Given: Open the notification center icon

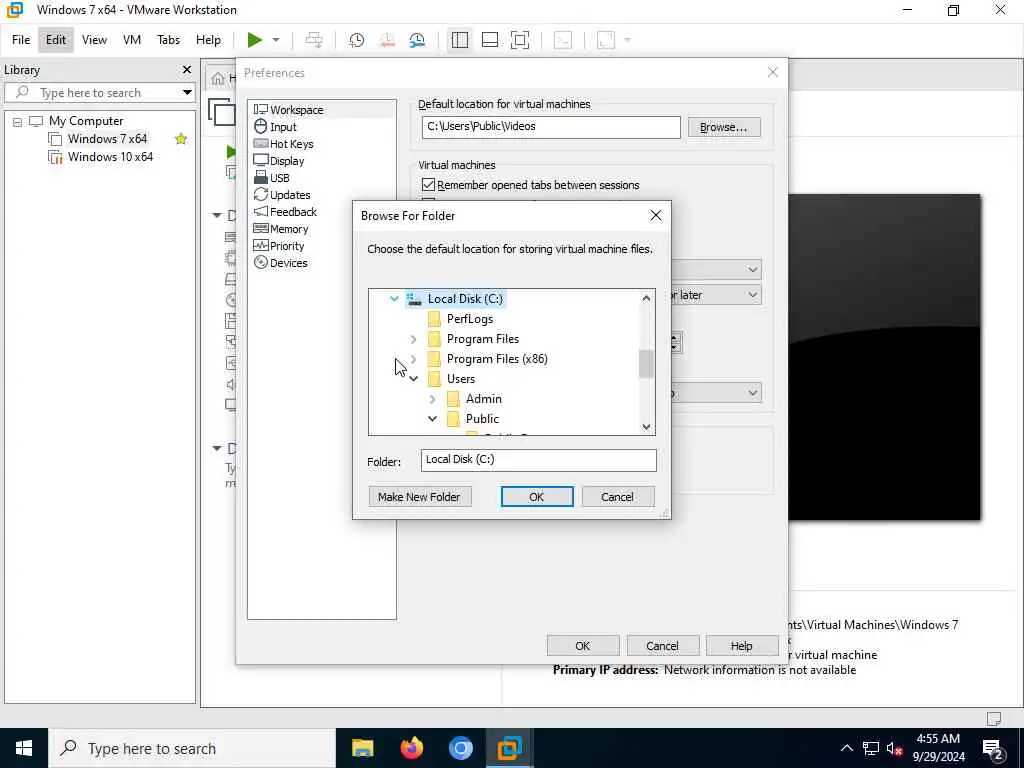Looking at the screenshot, I should (x=993, y=748).
